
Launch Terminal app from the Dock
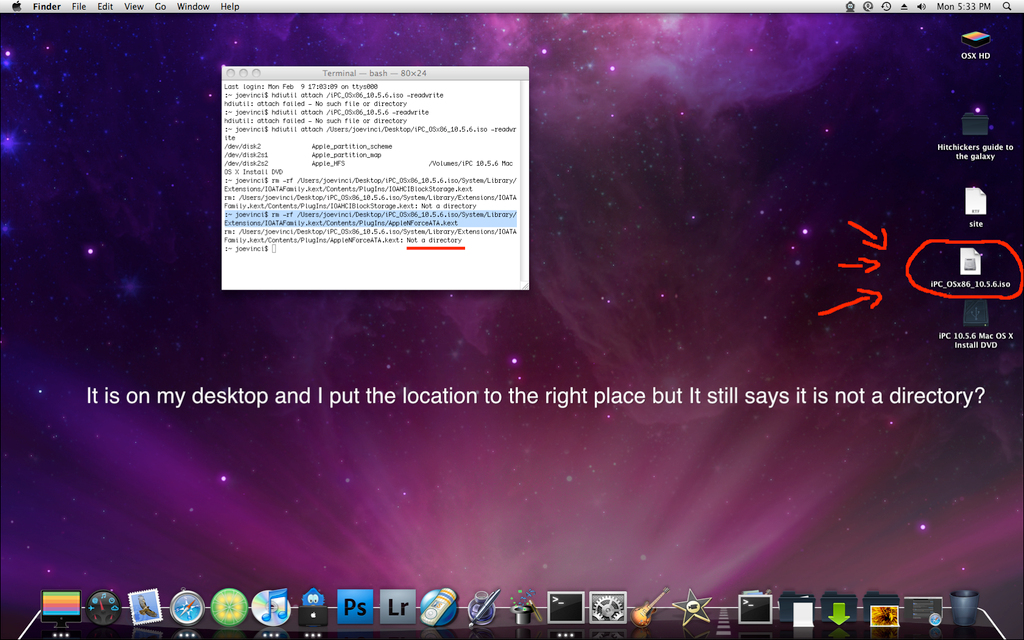click(x=566, y=607)
